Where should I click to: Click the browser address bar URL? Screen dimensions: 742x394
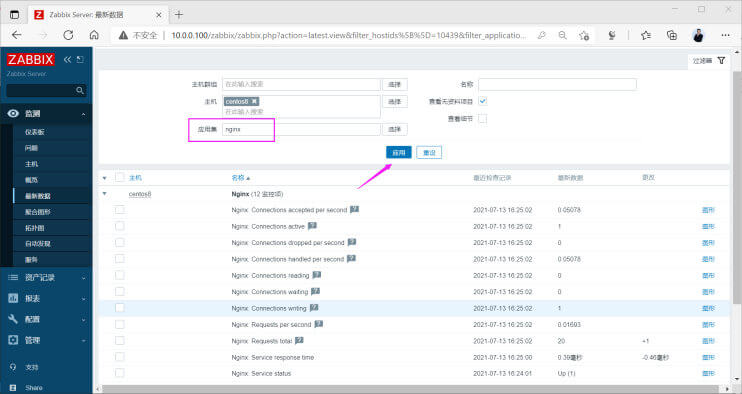pyautogui.click(x=348, y=35)
